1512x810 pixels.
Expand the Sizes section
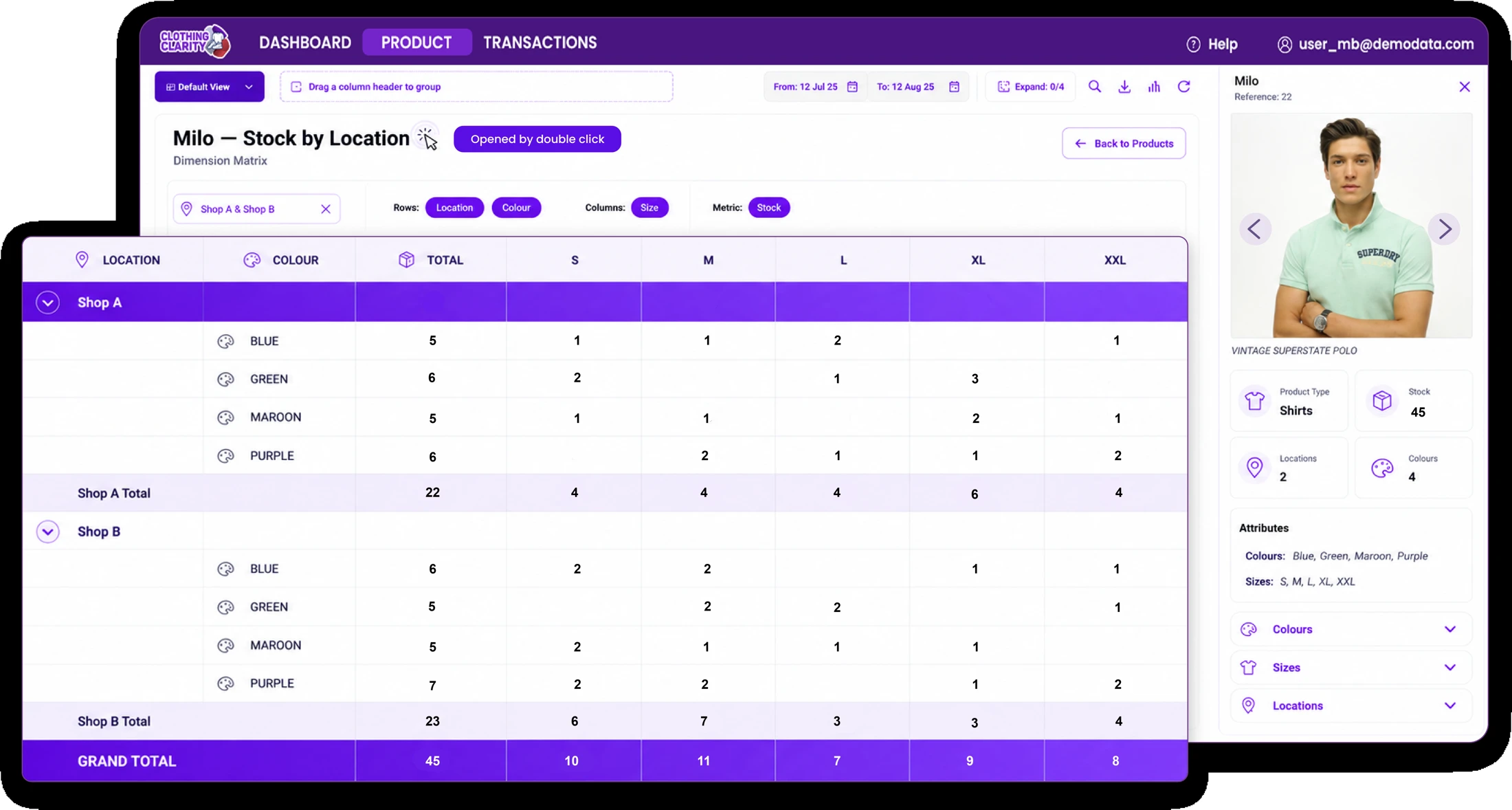1350,668
